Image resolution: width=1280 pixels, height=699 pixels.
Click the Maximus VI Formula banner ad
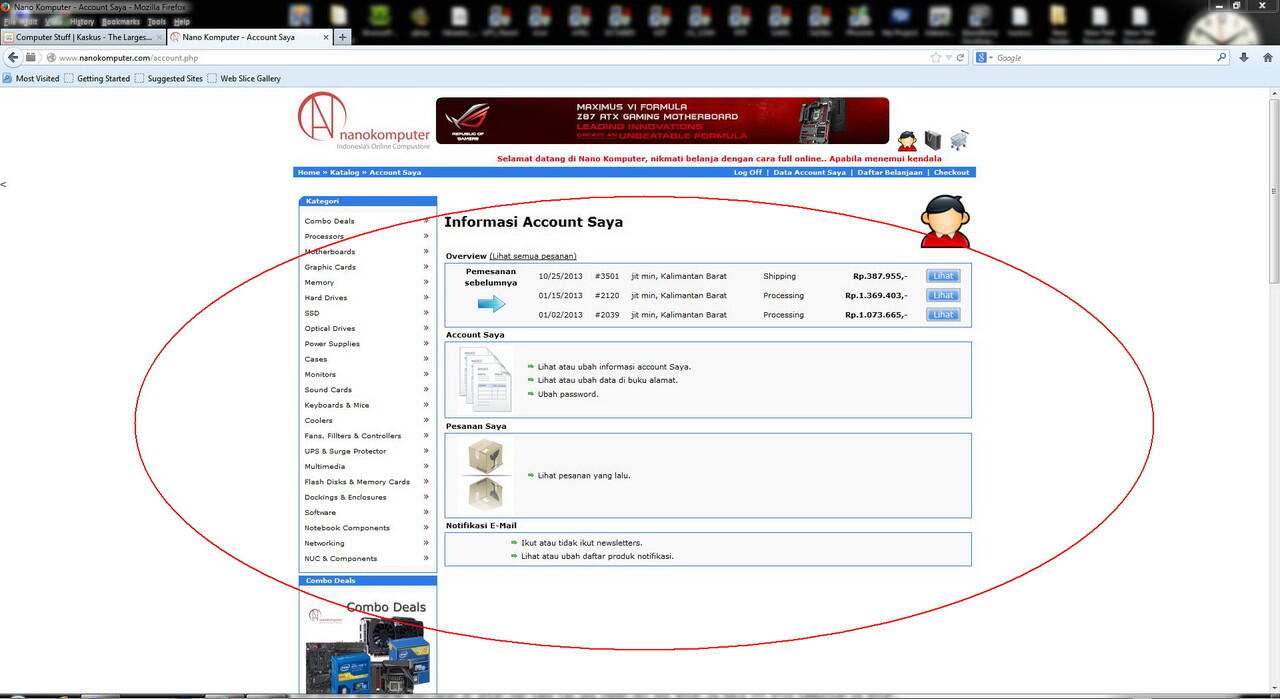[662, 121]
